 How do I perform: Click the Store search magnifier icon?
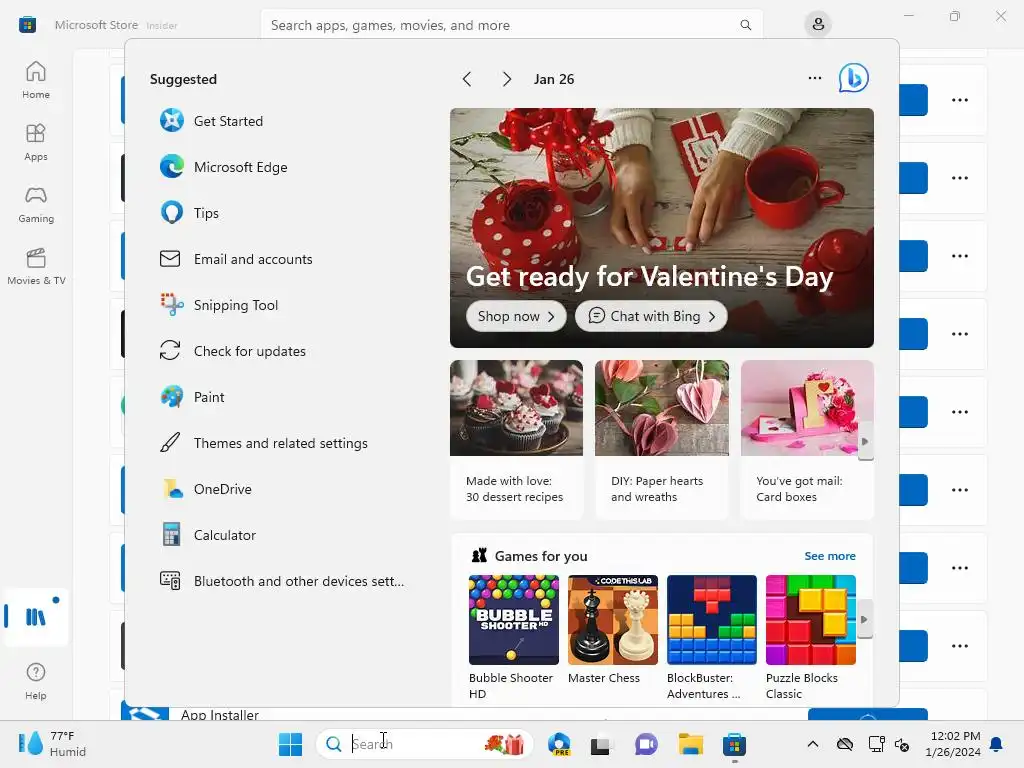click(x=745, y=25)
